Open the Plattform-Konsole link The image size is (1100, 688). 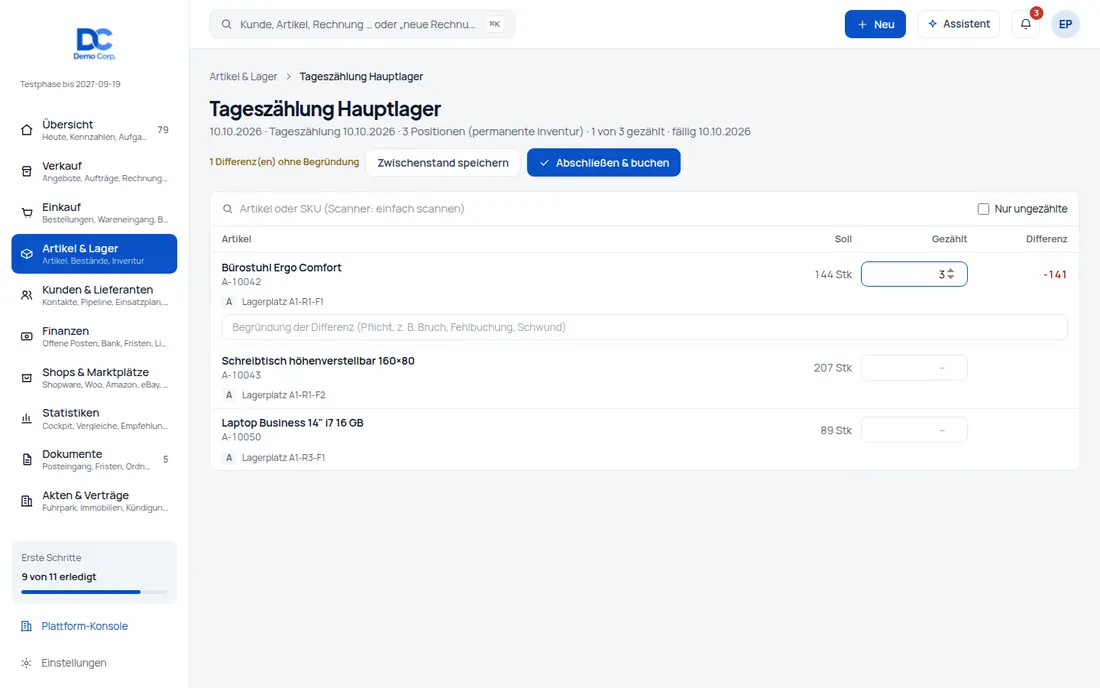[84, 626]
